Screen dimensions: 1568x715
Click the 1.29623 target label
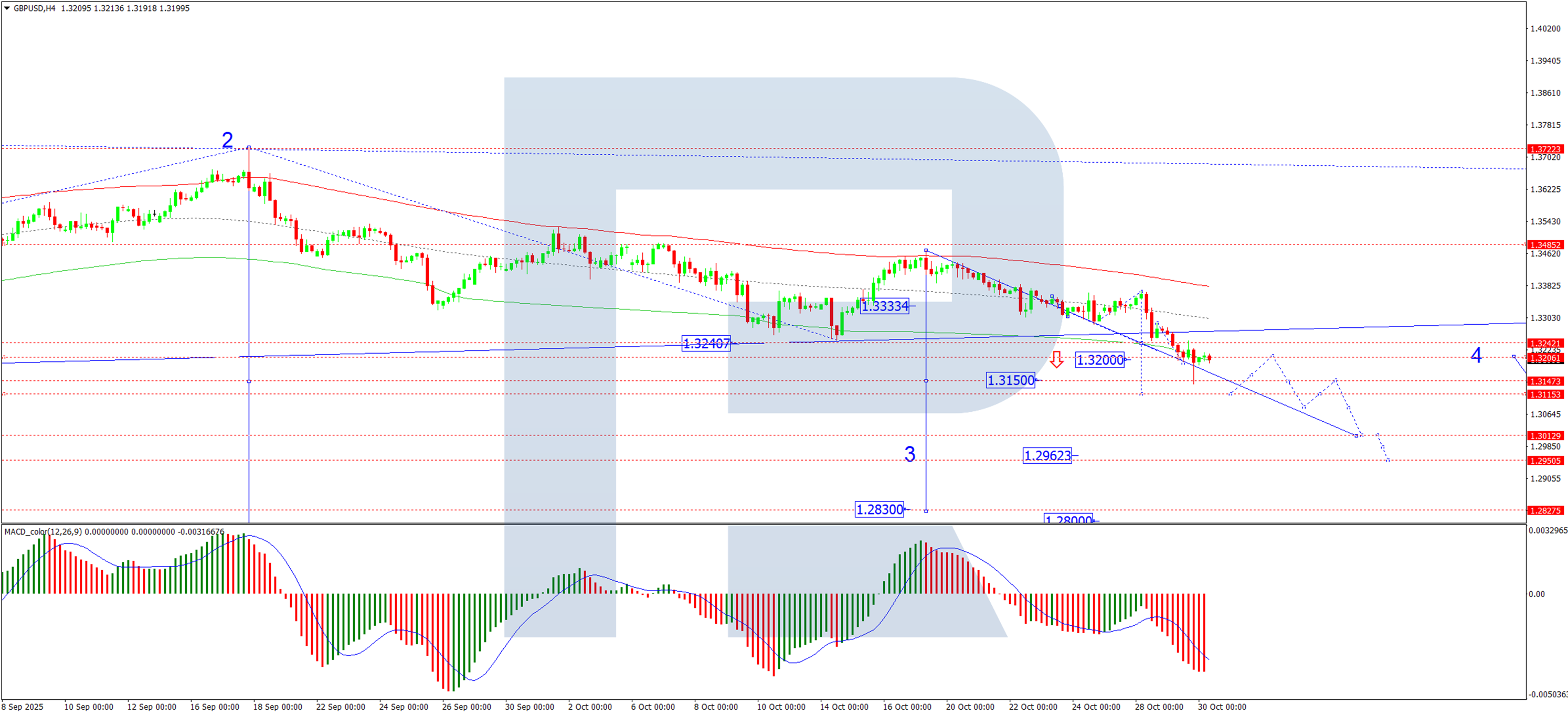1047,456
